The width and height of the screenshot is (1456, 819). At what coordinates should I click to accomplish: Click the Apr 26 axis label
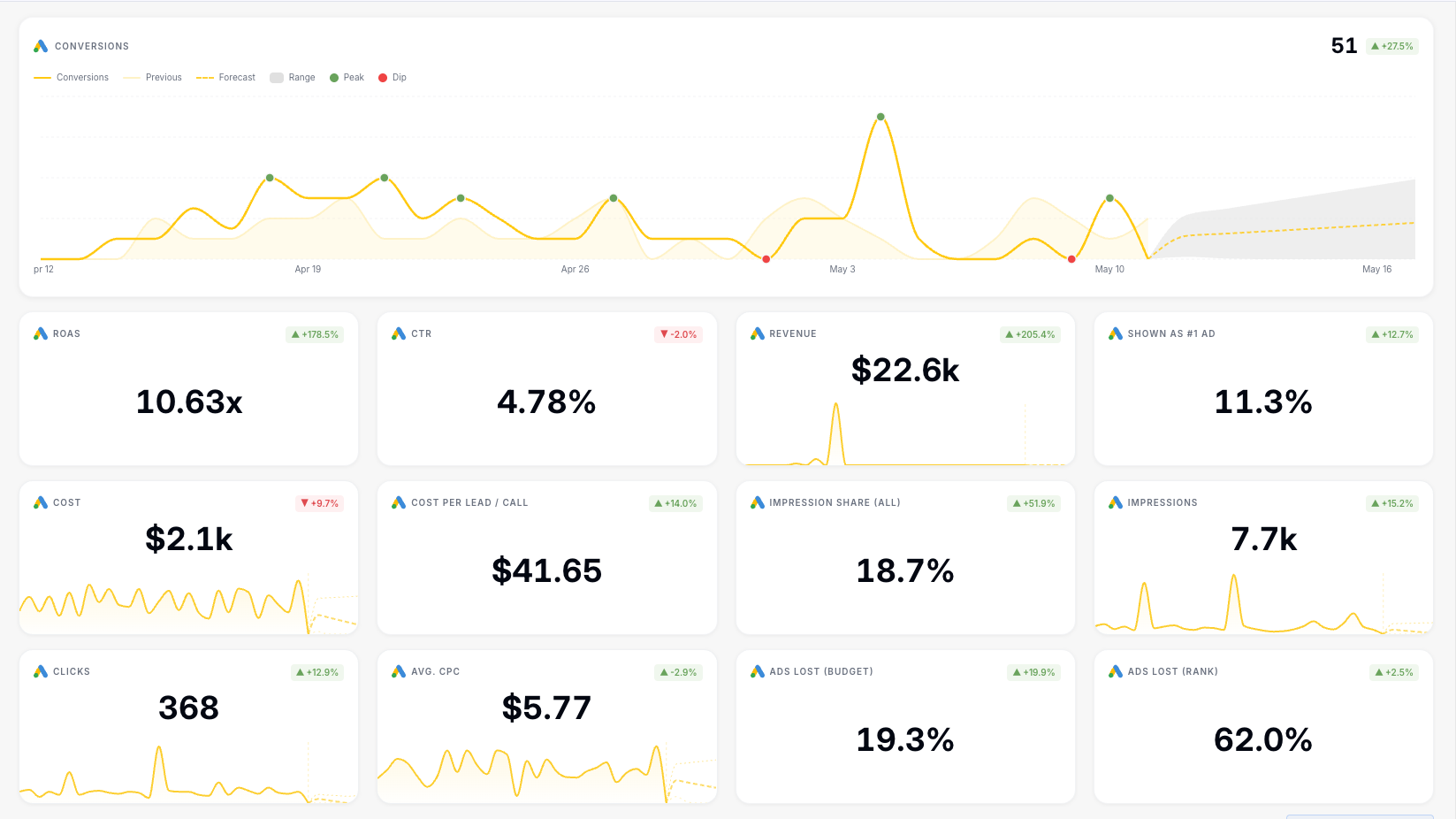[x=575, y=269]
